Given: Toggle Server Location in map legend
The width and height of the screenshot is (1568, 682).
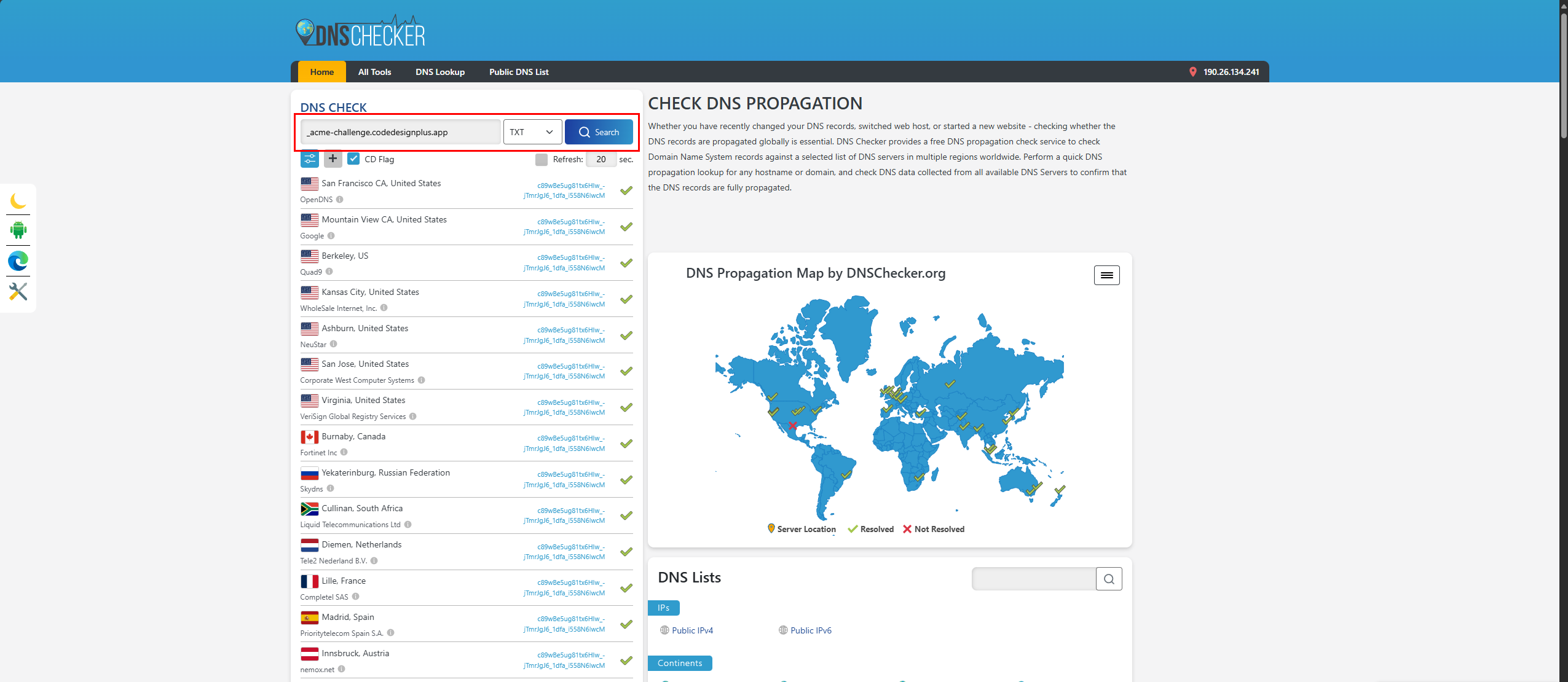Looking at the screenshot, I should [802, 529].
